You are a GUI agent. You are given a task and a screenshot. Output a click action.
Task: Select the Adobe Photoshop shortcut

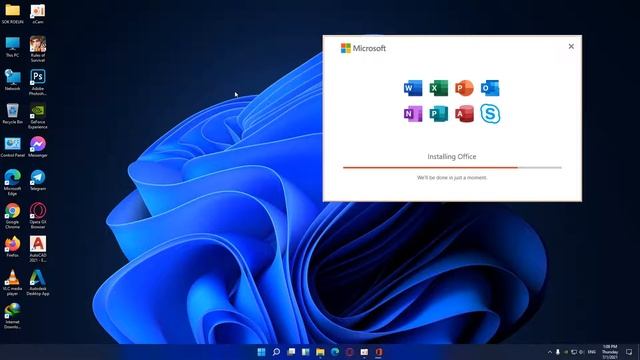pos(38,82)
